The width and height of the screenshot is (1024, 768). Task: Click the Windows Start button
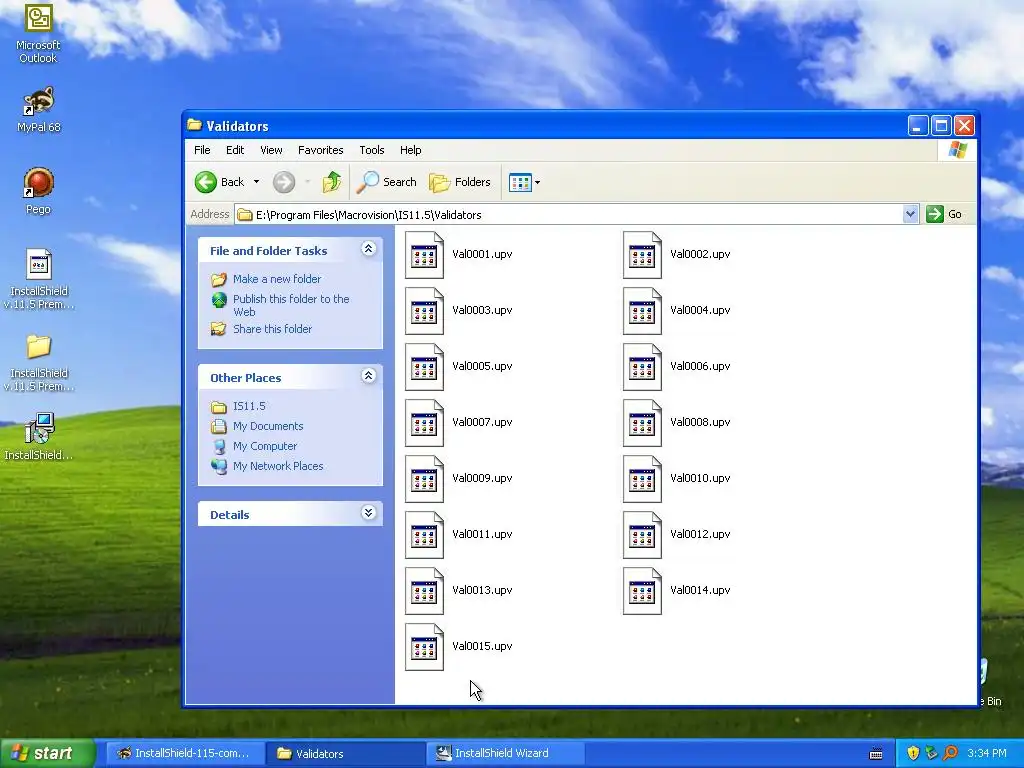pyautogui.click(x=47, y=753)
